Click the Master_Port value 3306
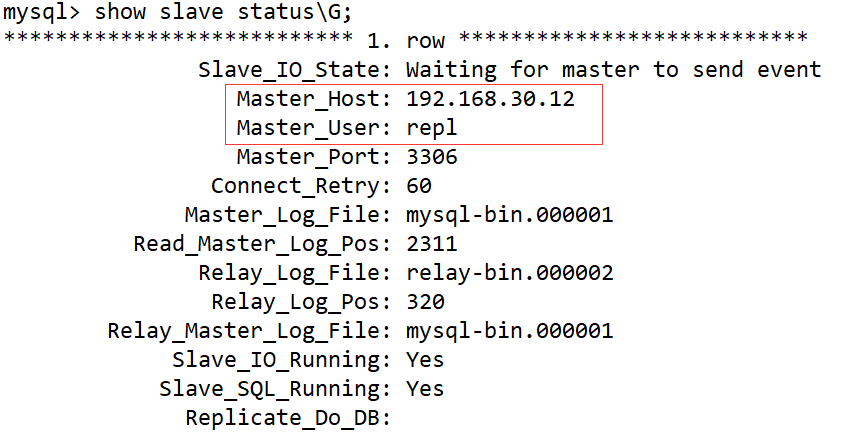This screenshot has height=434, width=862. (432, 157)
